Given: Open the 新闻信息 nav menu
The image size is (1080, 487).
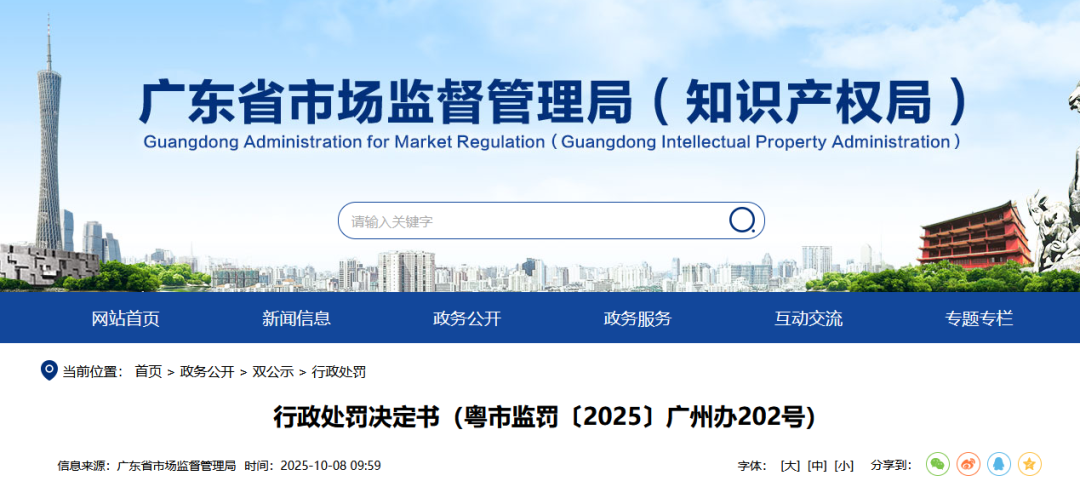Looking at the screenshot, I should point(297,319).
